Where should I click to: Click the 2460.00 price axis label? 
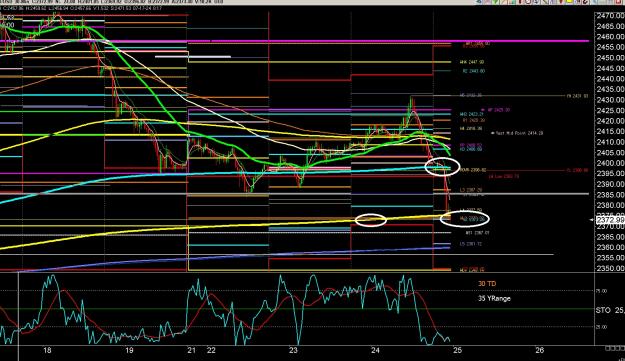point(611,37)
